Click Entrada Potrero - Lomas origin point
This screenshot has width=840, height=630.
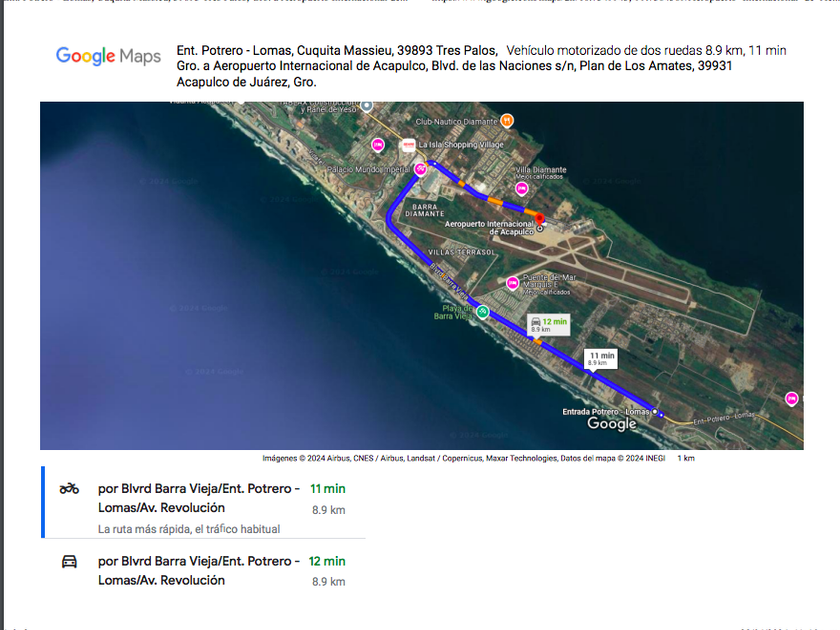(x=655, y=411)
